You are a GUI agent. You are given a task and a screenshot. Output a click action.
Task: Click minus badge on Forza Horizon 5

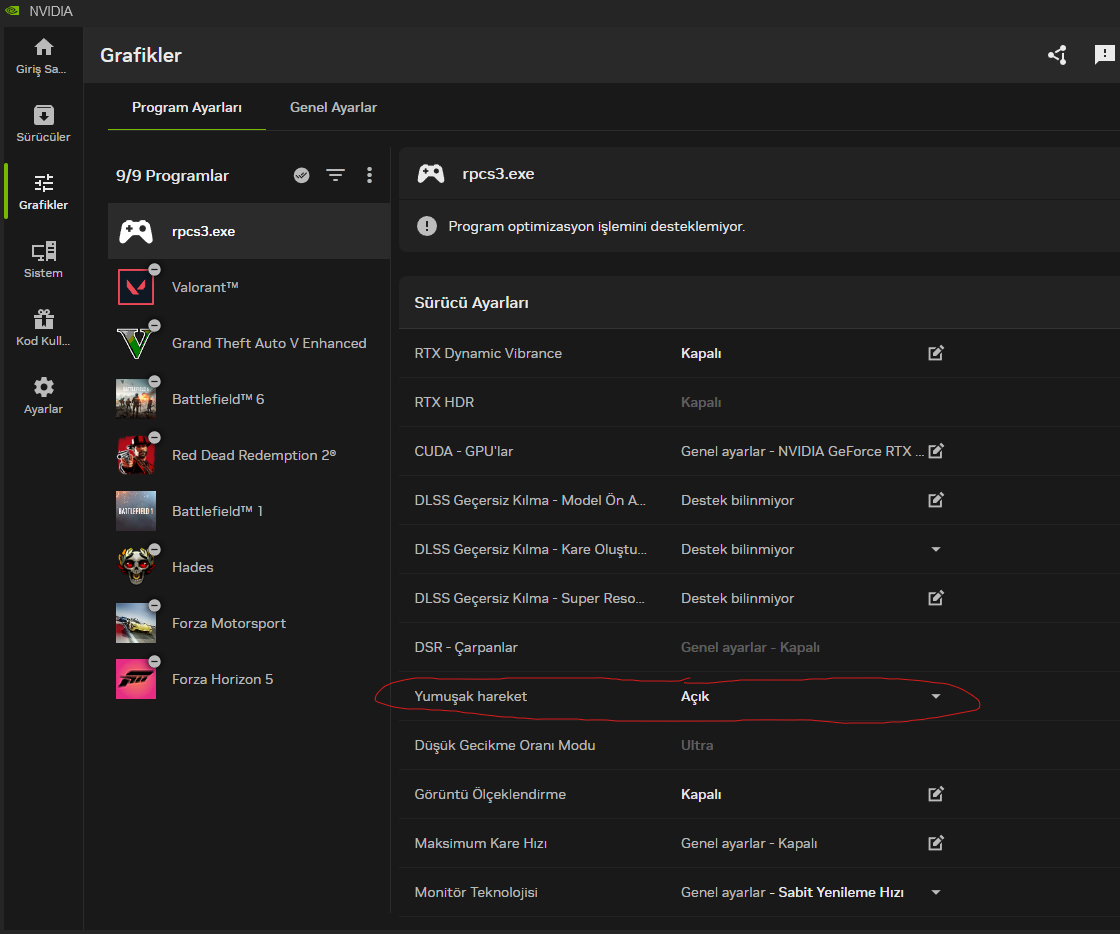point(154,662)
